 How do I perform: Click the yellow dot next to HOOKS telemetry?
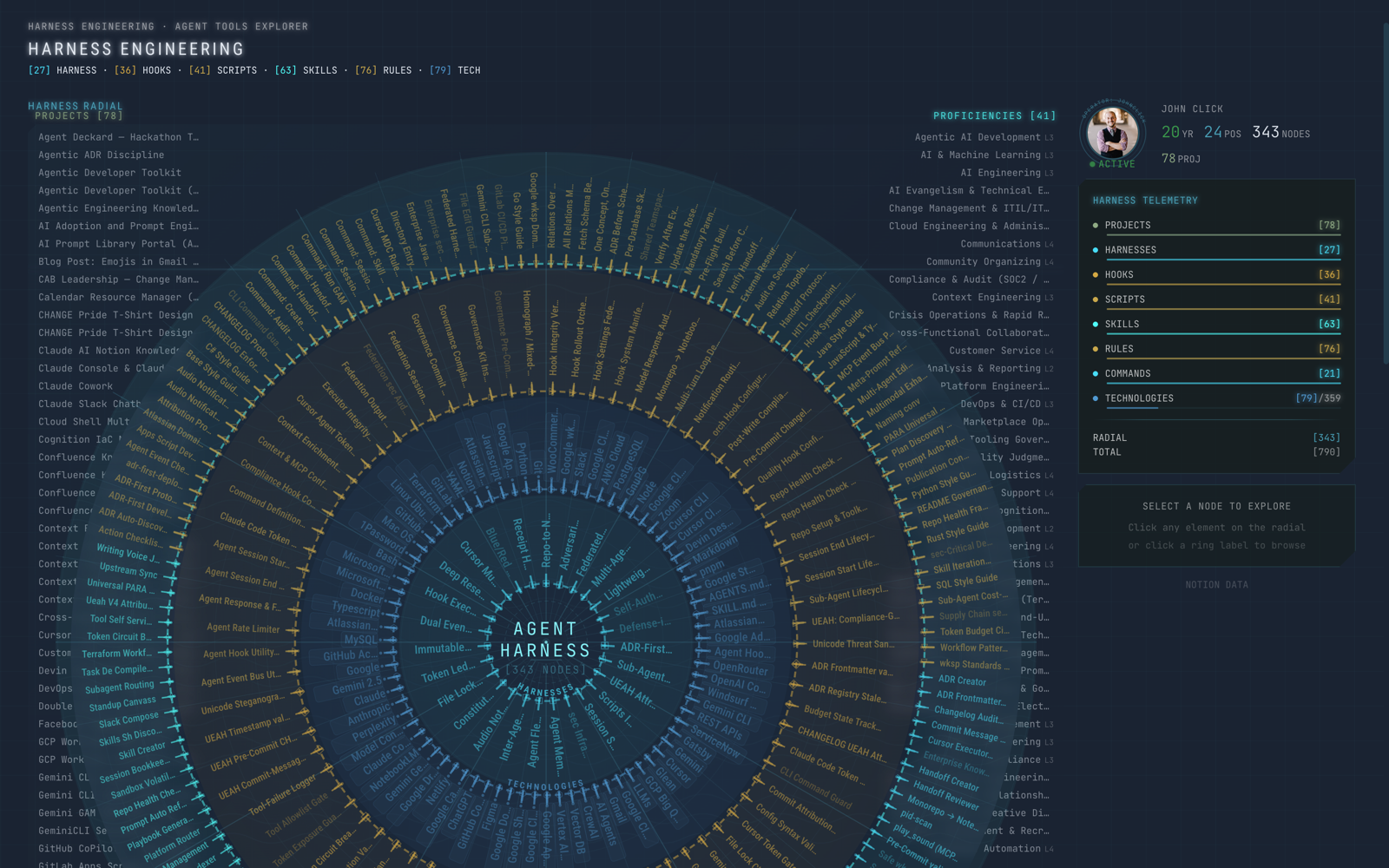1096,275
